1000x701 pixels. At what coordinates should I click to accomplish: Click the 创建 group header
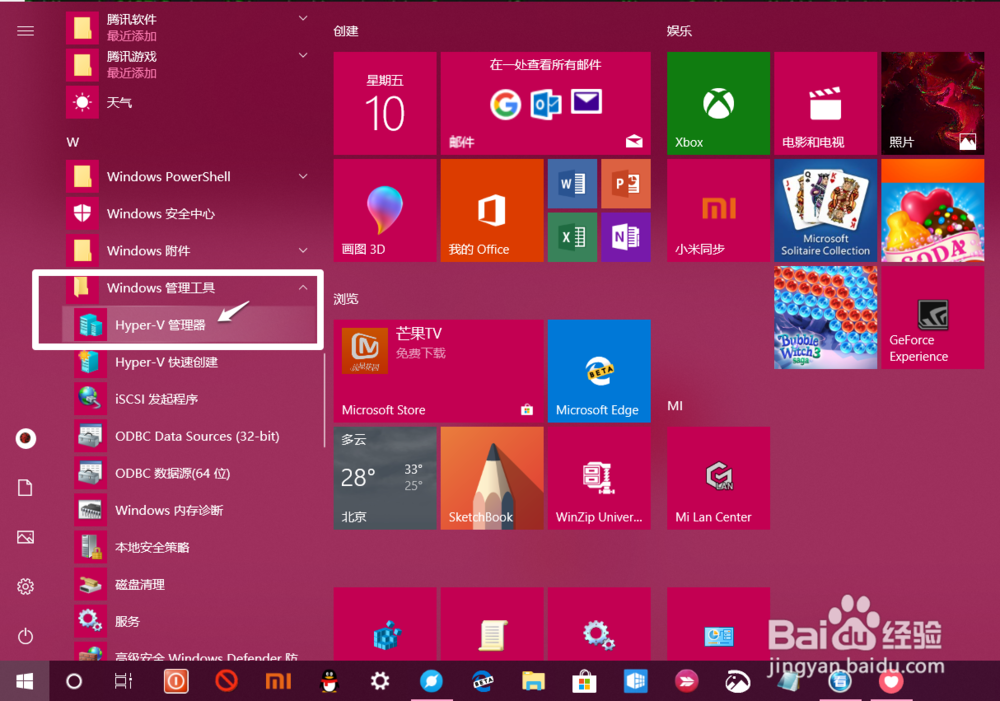click(x=346, y=31)
